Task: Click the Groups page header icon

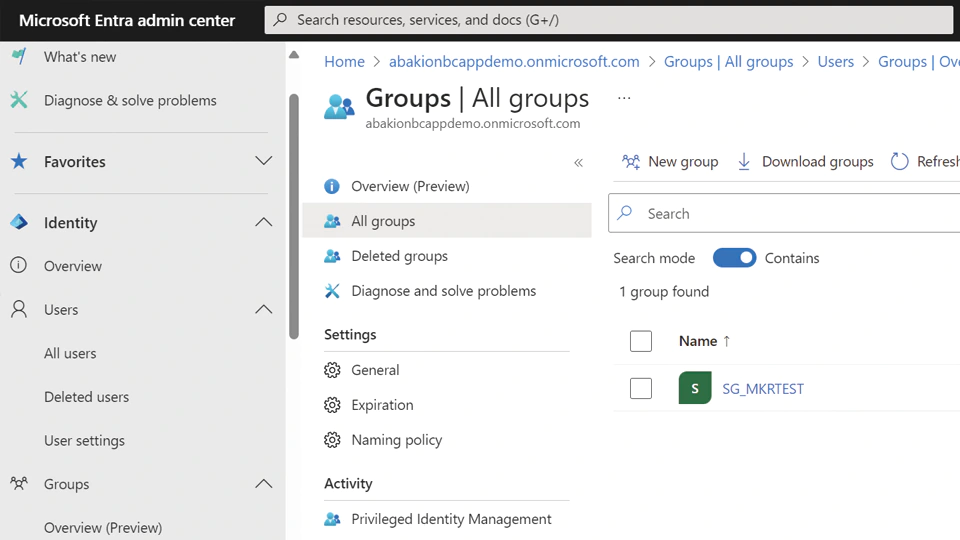Action: [x=339, y=107]
